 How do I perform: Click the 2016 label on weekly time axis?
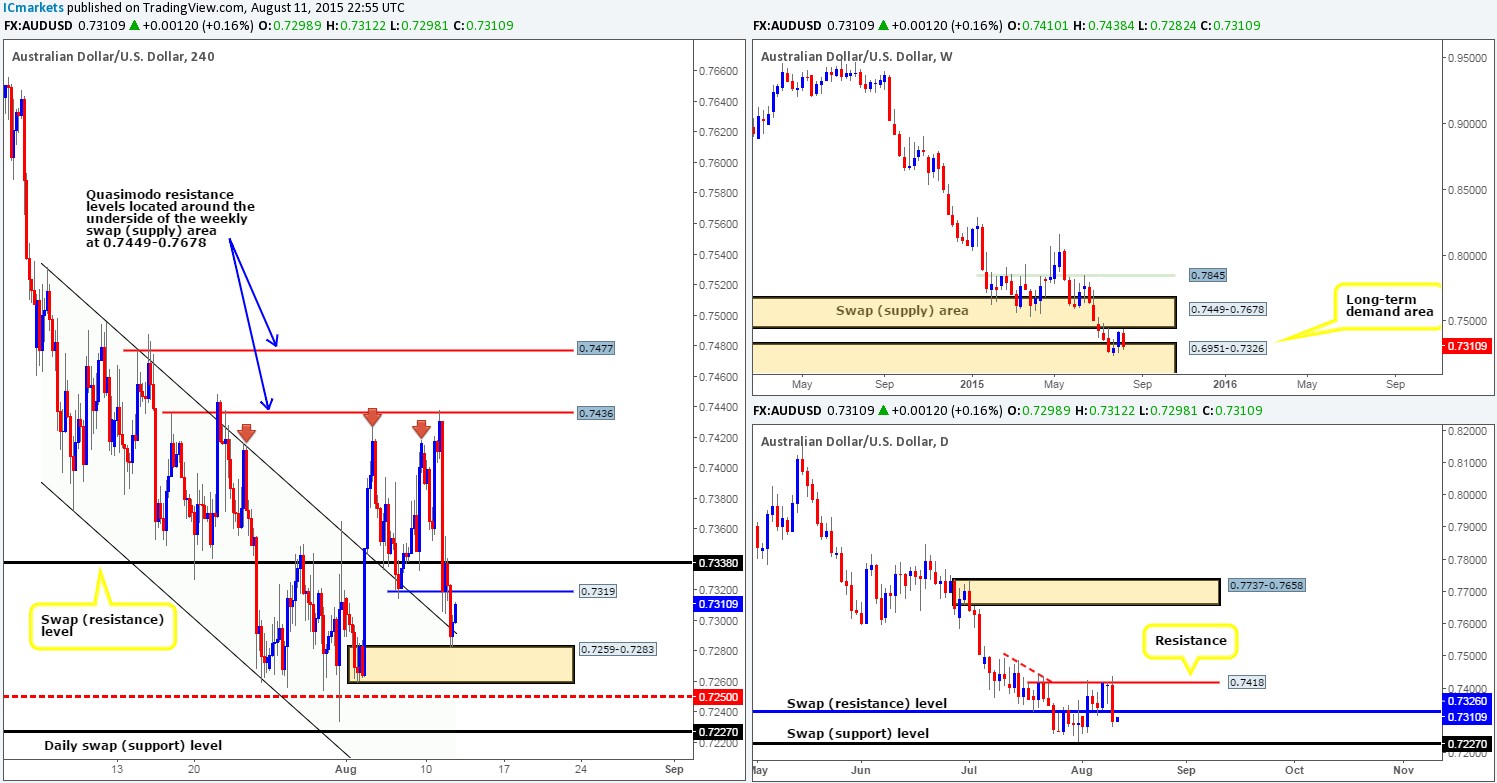point(1226,384)
